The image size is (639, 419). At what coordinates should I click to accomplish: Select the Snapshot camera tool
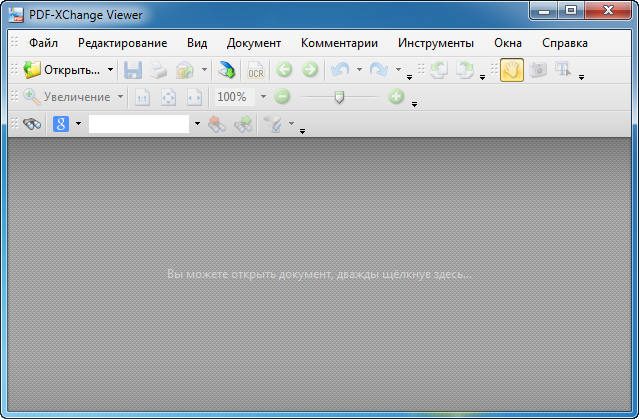[x=538, y=71]
